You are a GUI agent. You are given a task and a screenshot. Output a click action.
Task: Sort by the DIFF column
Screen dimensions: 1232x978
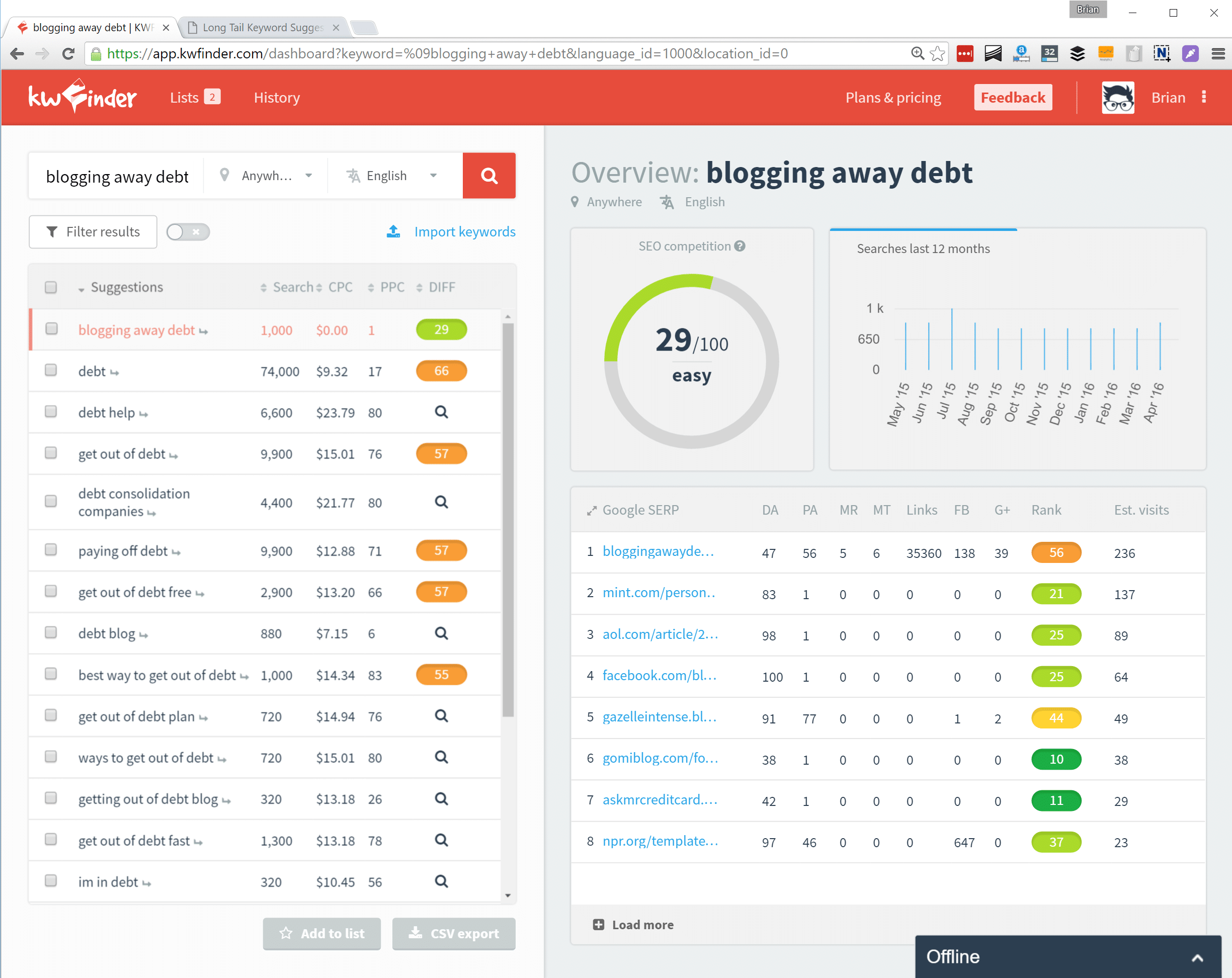[436, 287]
